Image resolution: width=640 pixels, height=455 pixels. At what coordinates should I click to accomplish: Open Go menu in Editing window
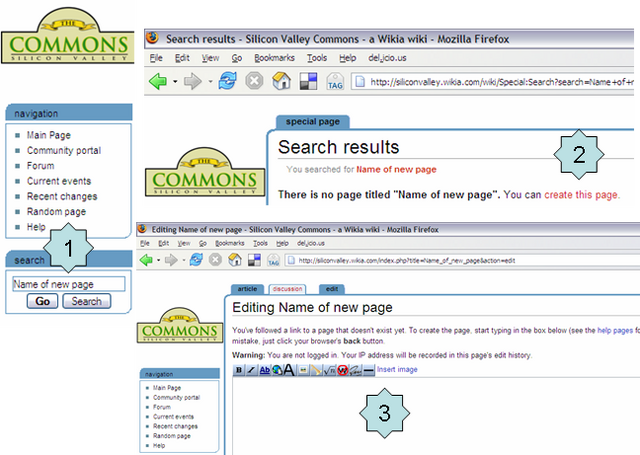point(203,243)
